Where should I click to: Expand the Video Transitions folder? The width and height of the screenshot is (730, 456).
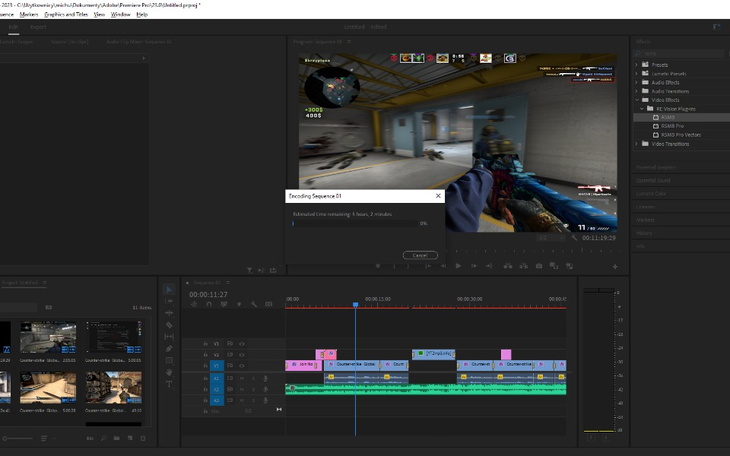[x=637, y=144]
